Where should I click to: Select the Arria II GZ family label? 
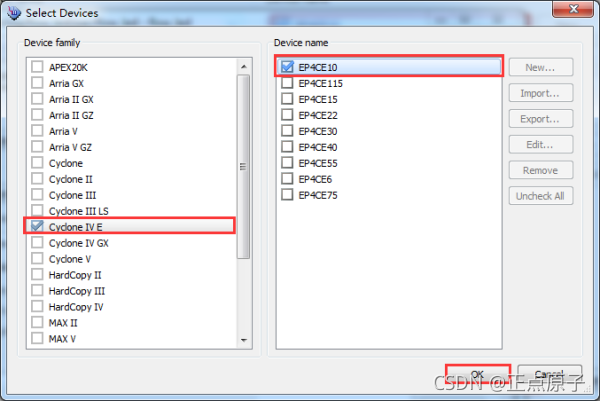coord(71,115)
